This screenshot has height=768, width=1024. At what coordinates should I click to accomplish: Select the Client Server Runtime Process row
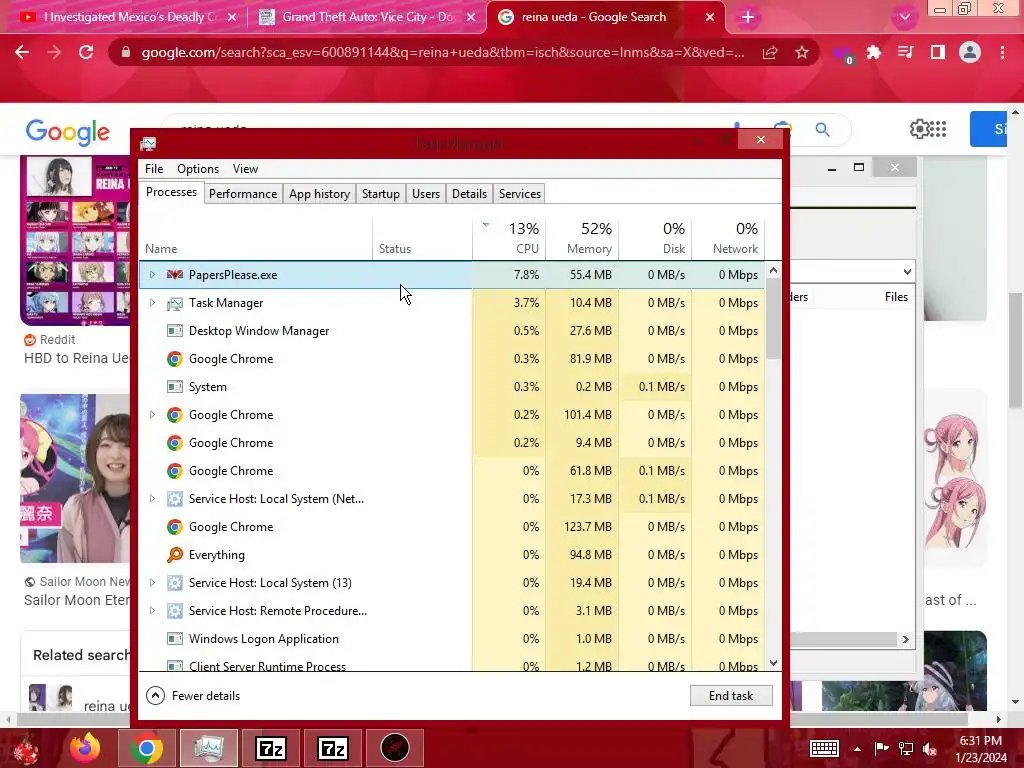pyautogui.click(x=451, y=665)
